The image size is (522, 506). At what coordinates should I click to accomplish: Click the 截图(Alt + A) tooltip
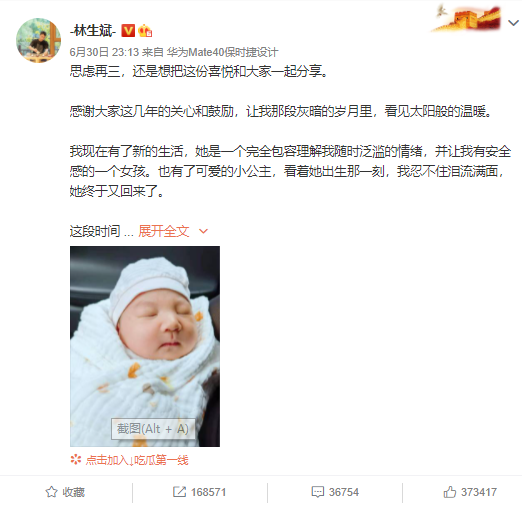(153, 429)
